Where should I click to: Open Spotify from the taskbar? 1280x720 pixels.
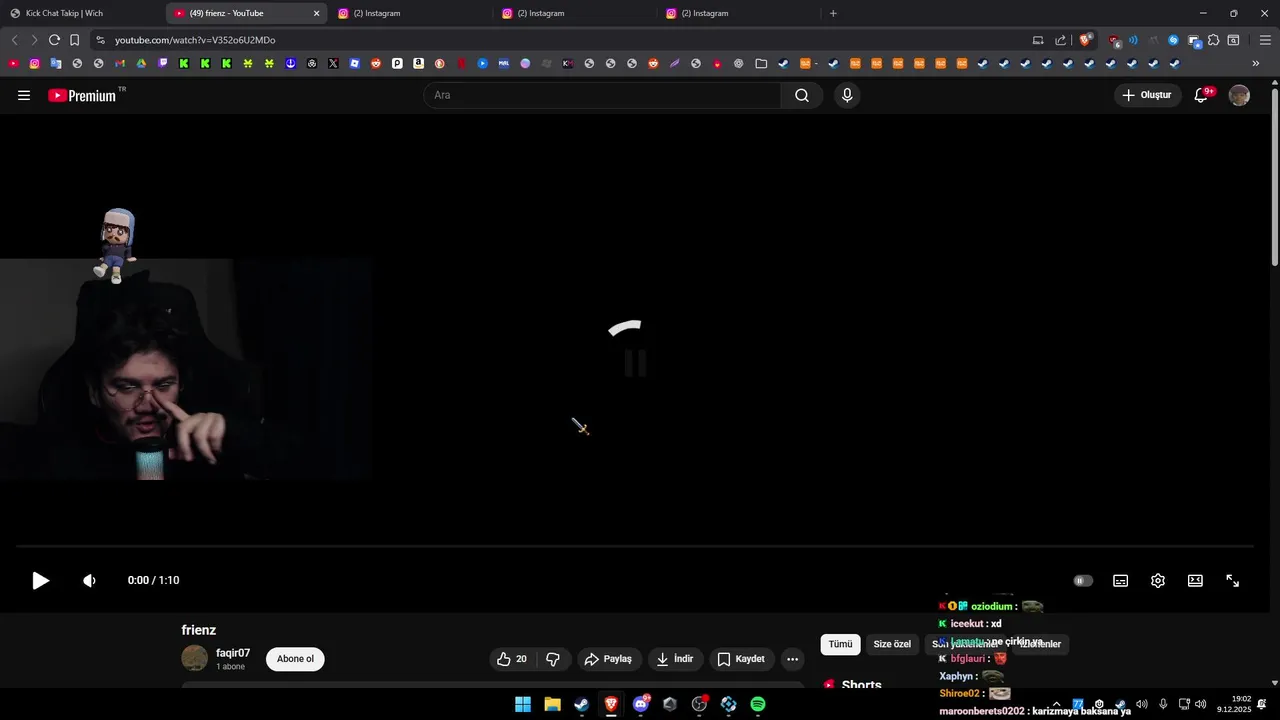tap(758, 704)
